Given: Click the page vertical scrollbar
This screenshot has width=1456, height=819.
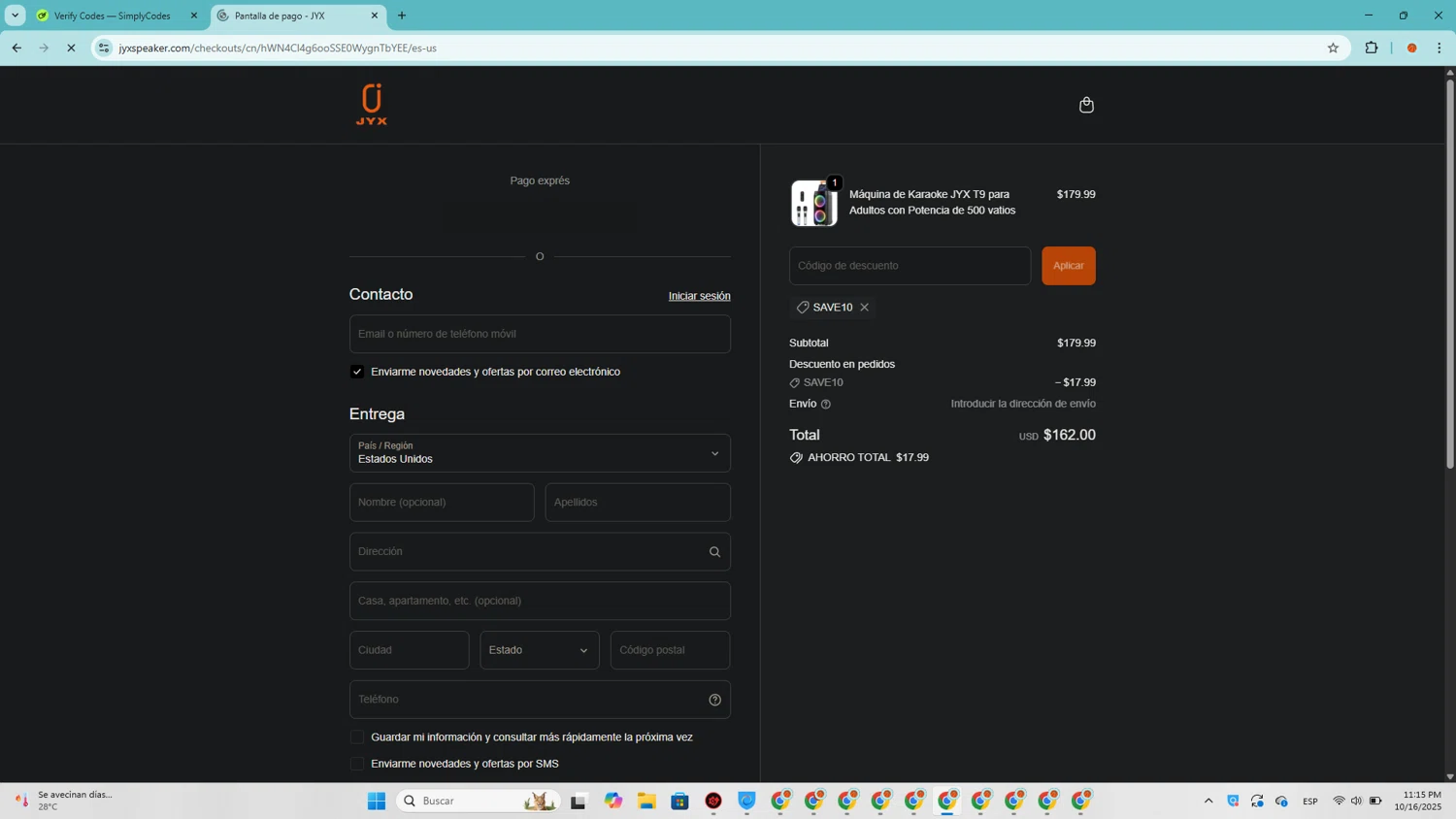Looking at the screenshot, I should (1450, 274).
